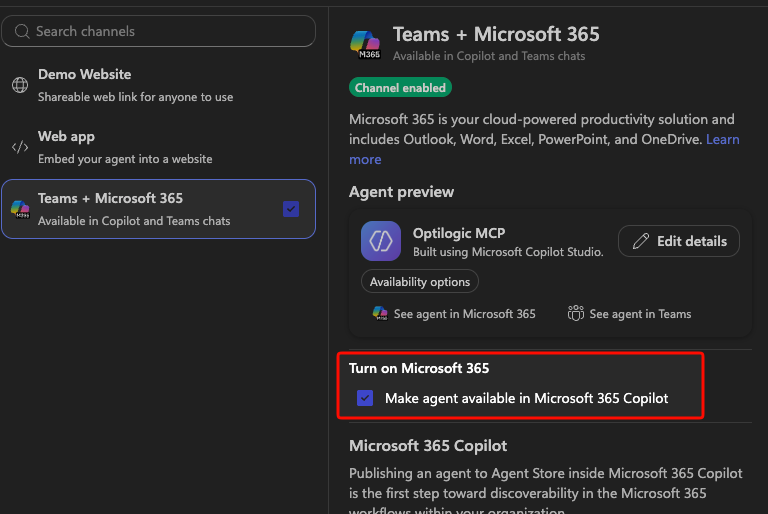Screen dimensions: 768x514
Task: Select the Demo Website channel
Action: coord(159,85)
